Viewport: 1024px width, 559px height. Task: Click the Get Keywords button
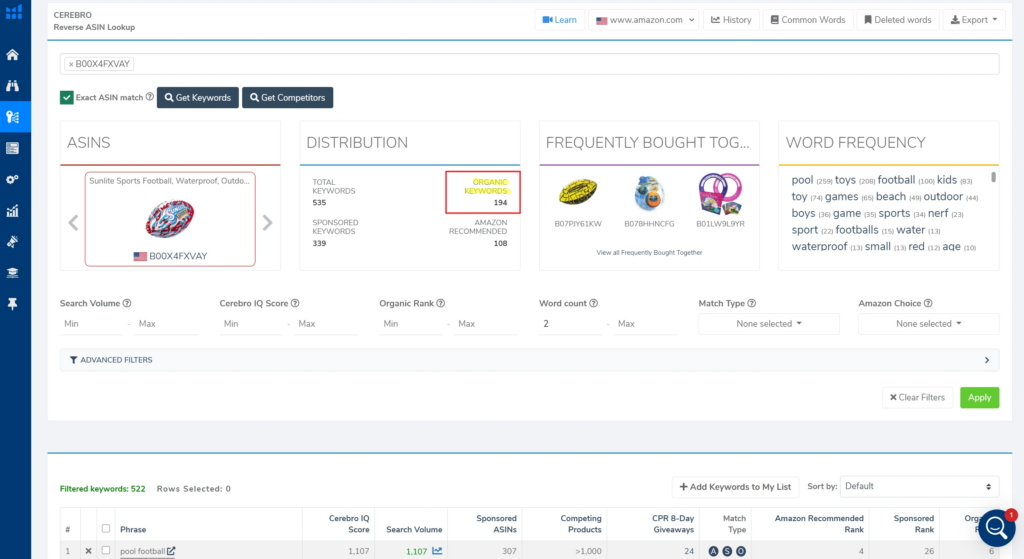point(197,97)
